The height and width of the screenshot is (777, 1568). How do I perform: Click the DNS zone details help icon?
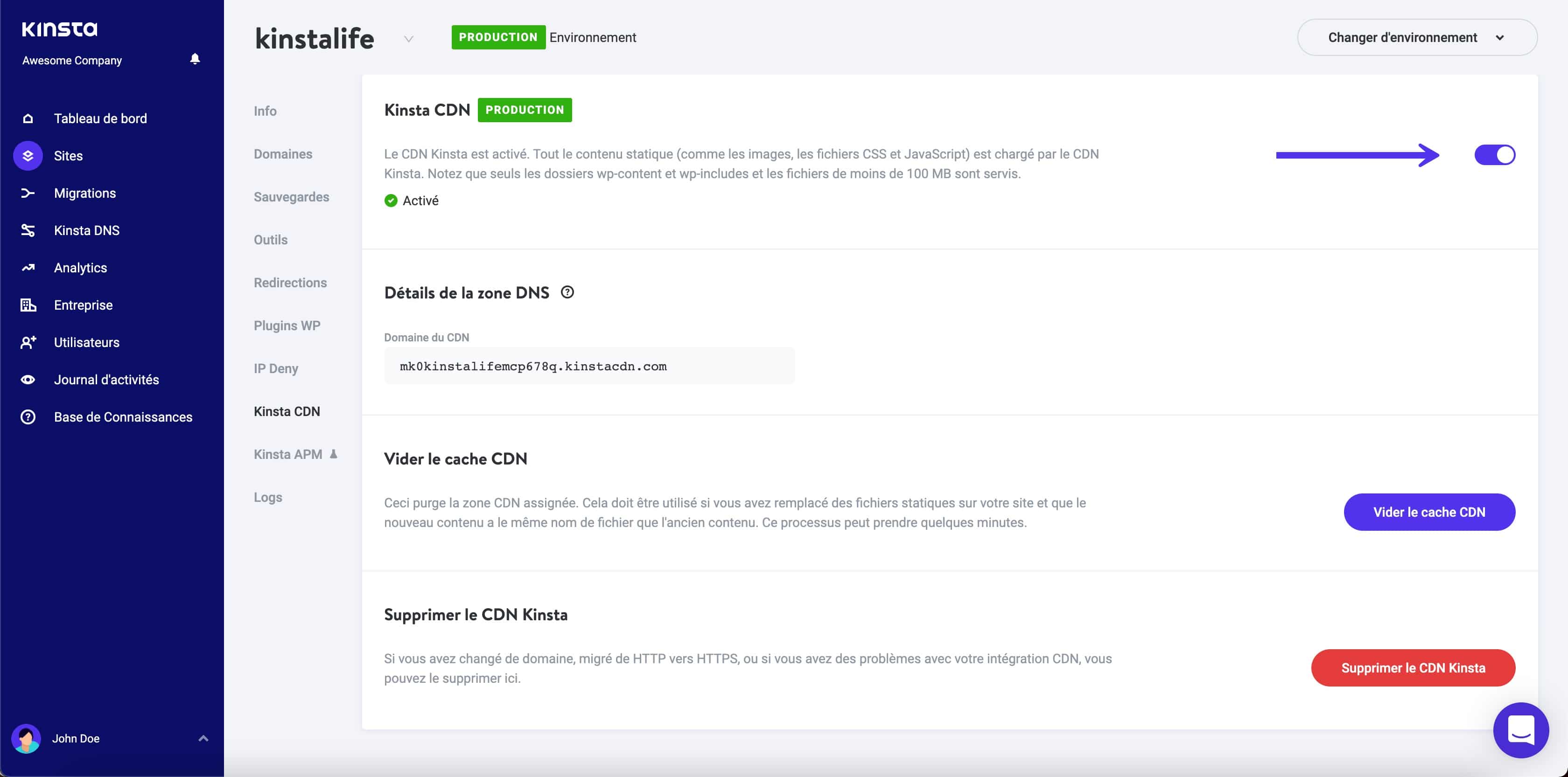pyautogui.click(x=567, y=292)
